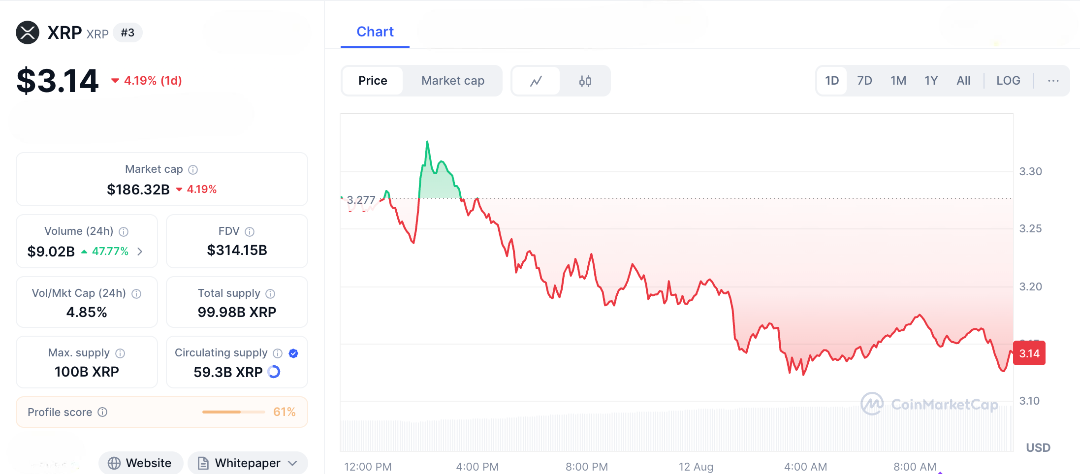
Task: Open the Market cap info tooltip icon
Action: click(193, 169)
